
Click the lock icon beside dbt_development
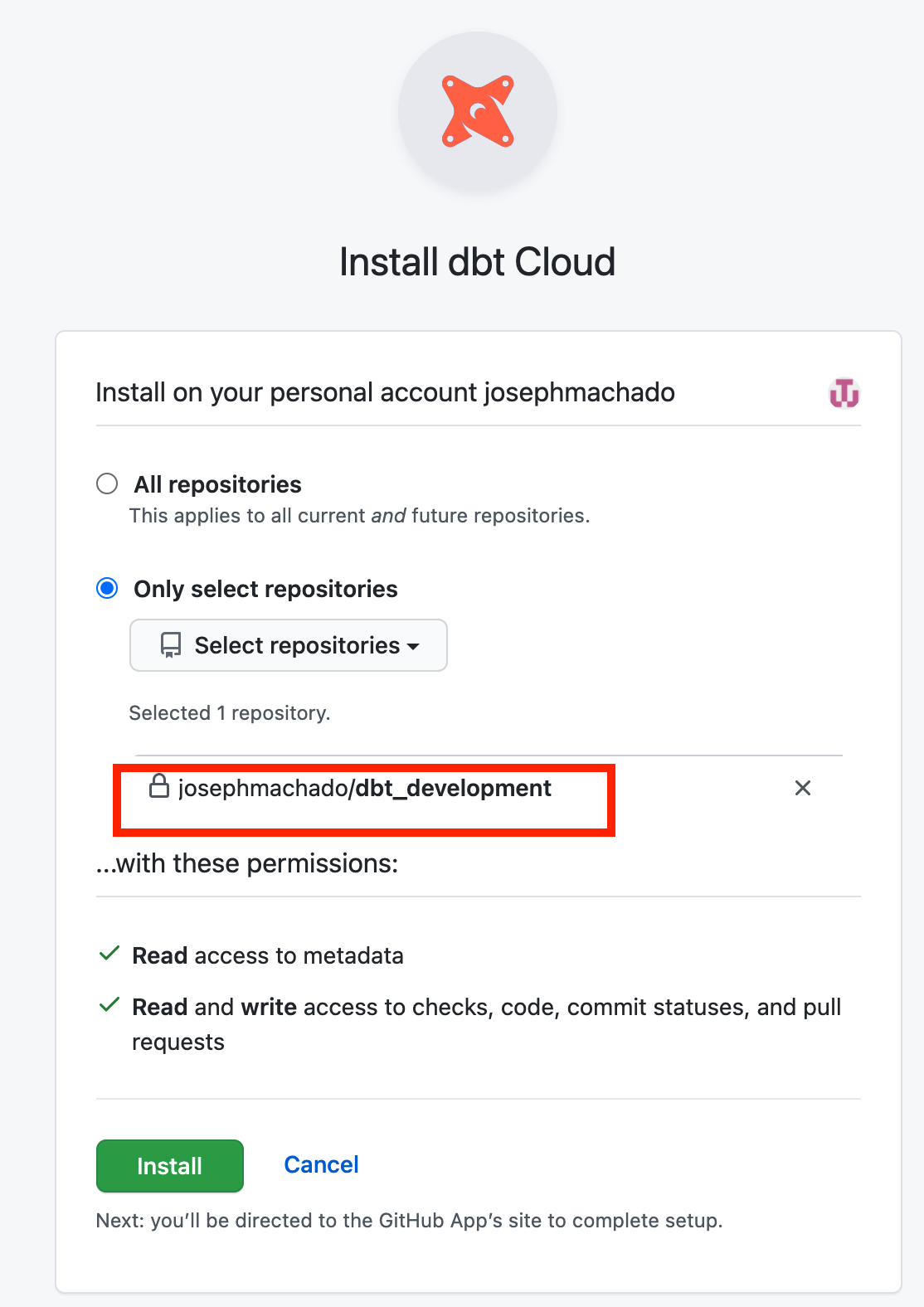pyautogui.click(x=158, y=788)
